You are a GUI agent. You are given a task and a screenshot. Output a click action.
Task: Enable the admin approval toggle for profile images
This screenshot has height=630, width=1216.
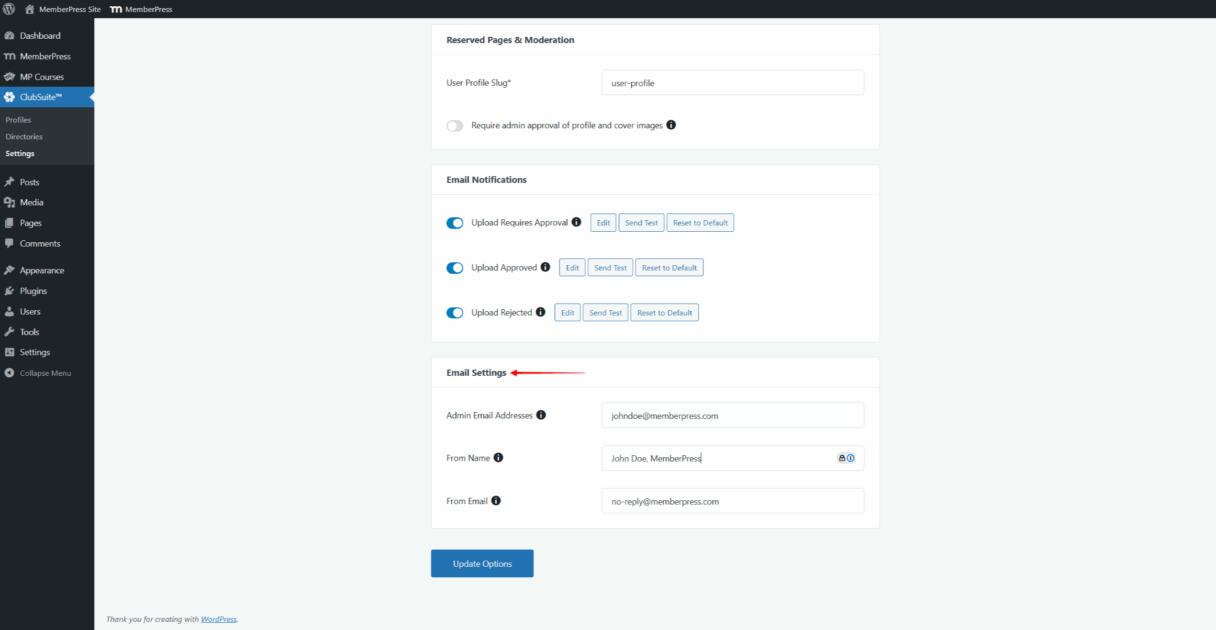tap(454, 126)
